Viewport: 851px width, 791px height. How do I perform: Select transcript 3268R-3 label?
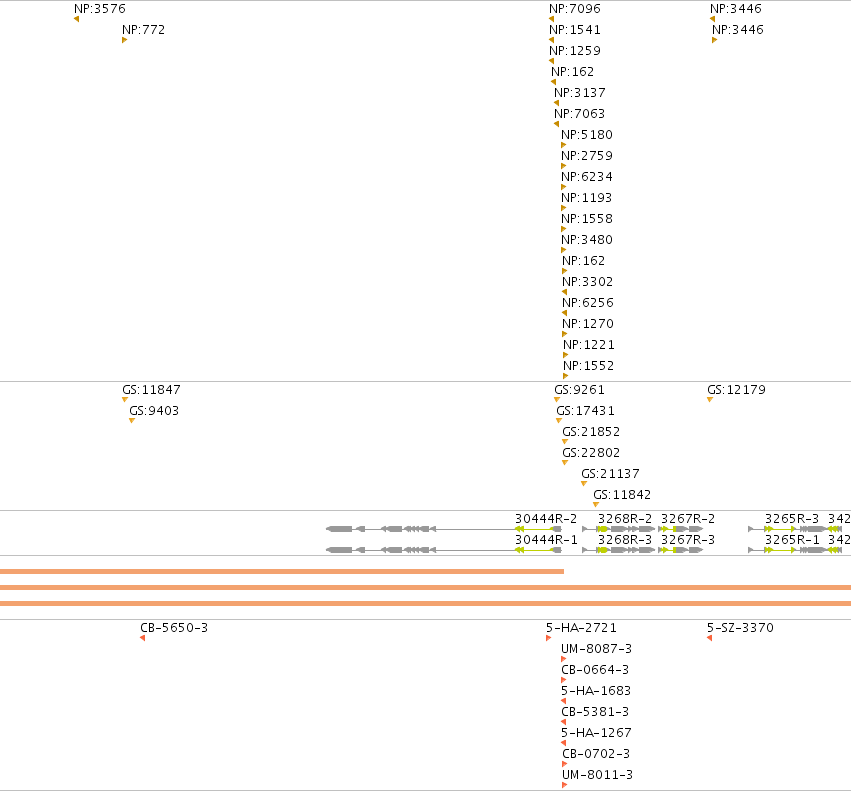[625, 540]
